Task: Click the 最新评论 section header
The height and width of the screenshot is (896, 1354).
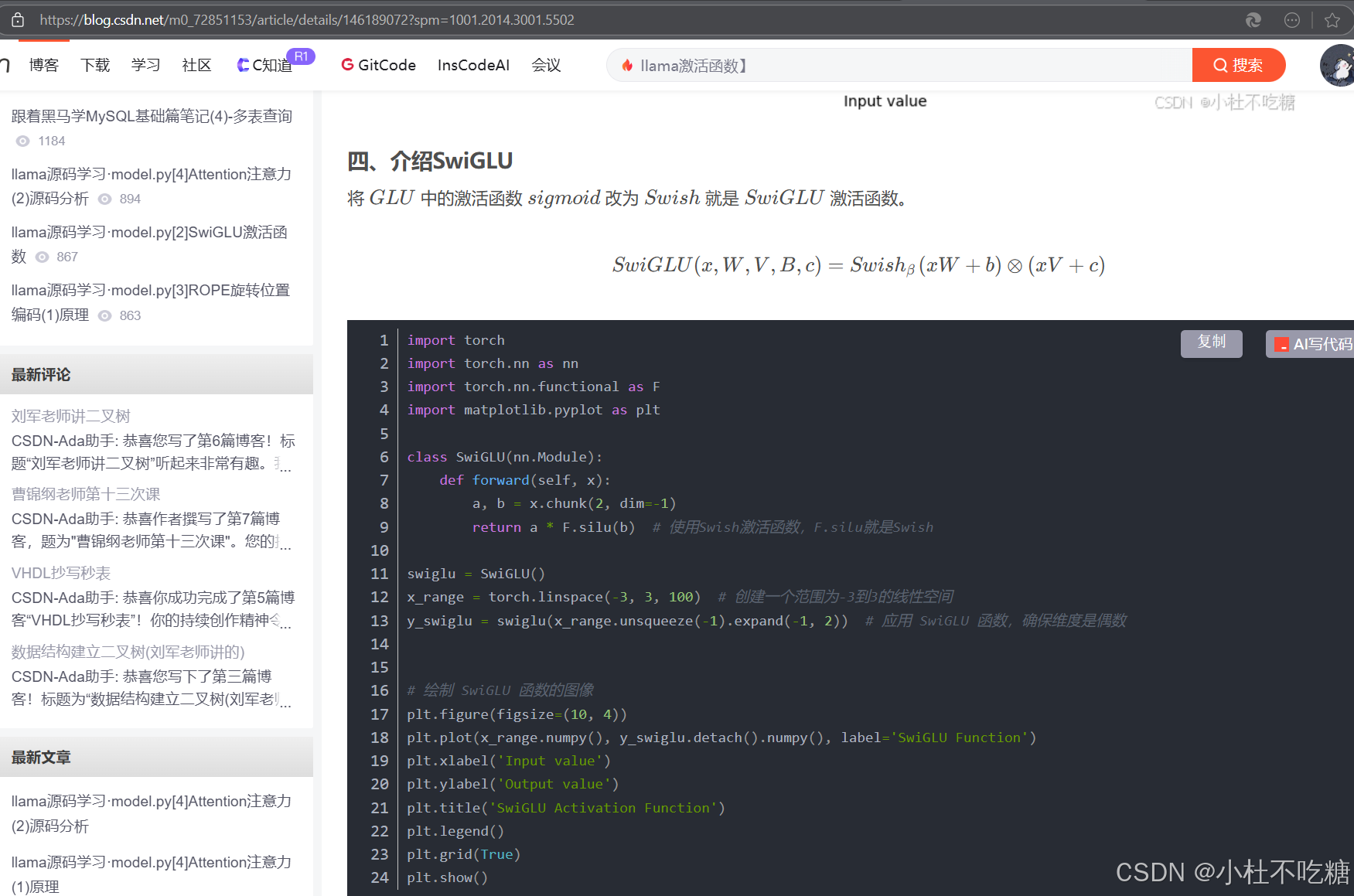Action: (x=156, y=374)
